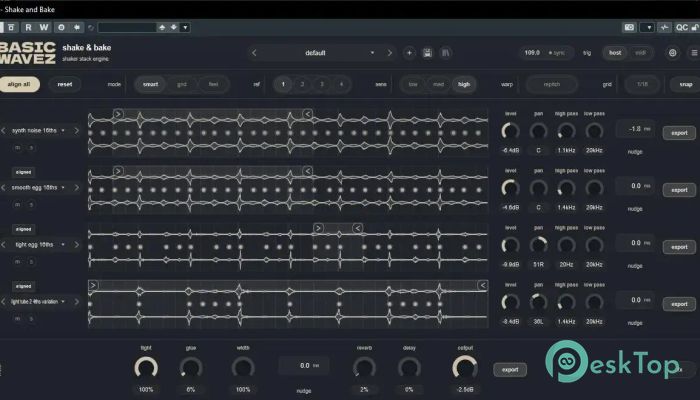Click the bypass icon left of the R button
Screen dimensions: 700x400
pyautogui.click(x=11, y=28)
